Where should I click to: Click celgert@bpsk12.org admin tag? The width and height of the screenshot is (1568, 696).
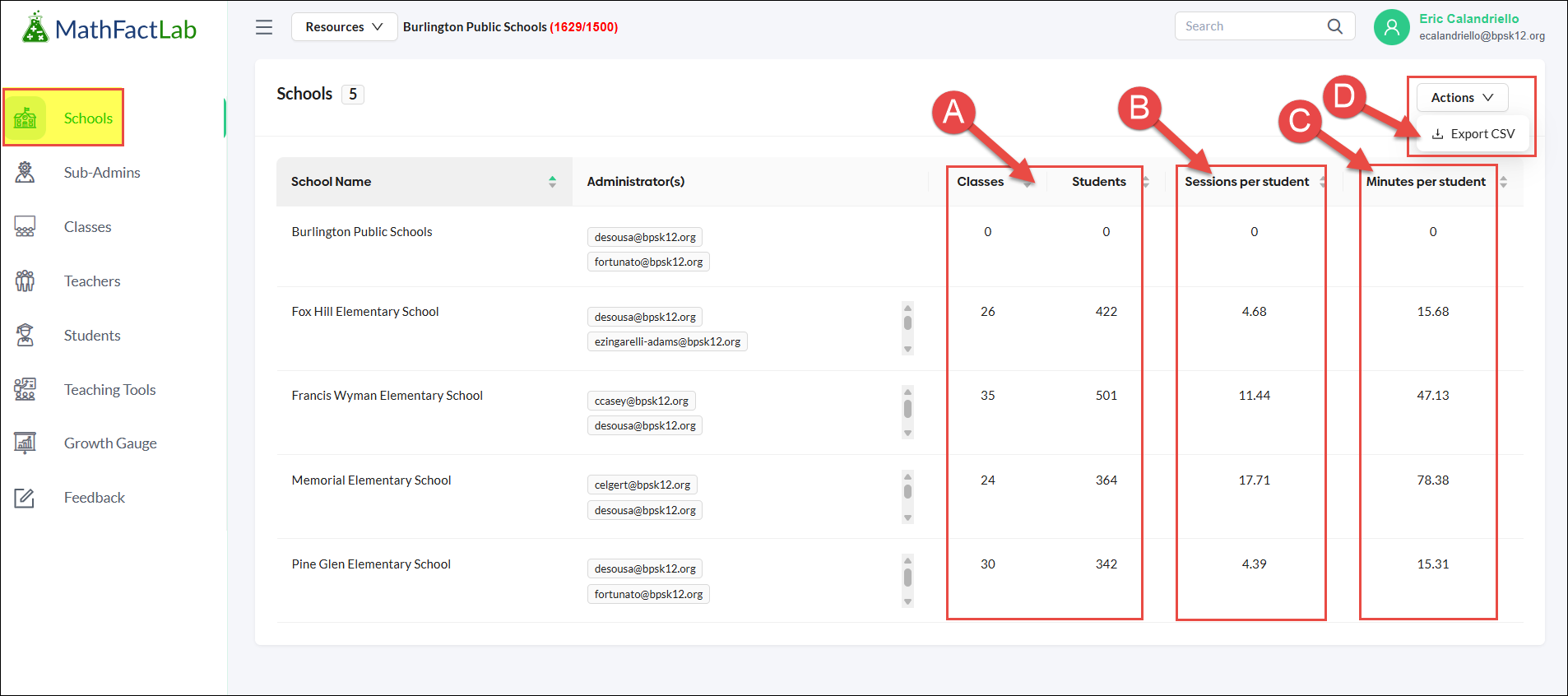point(643,485)
